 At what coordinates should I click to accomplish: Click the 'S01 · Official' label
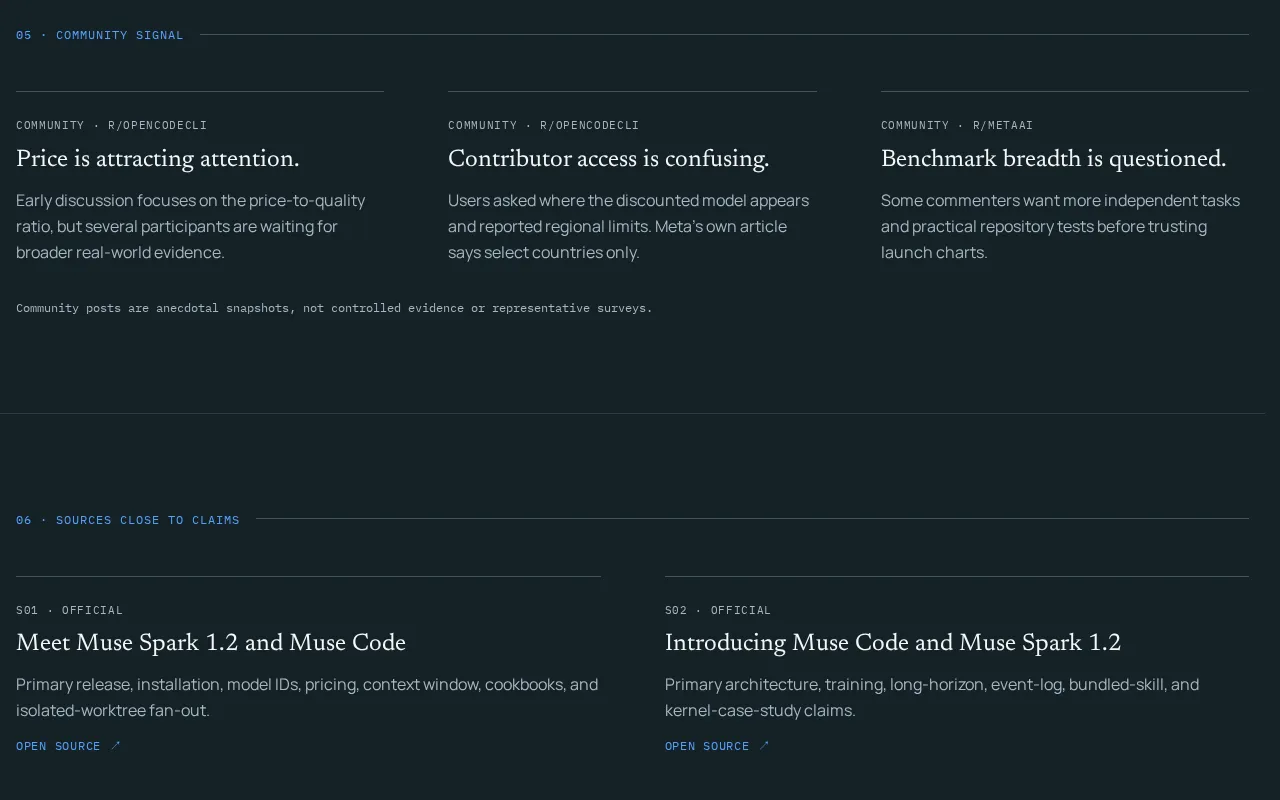[x=70, y=610]
